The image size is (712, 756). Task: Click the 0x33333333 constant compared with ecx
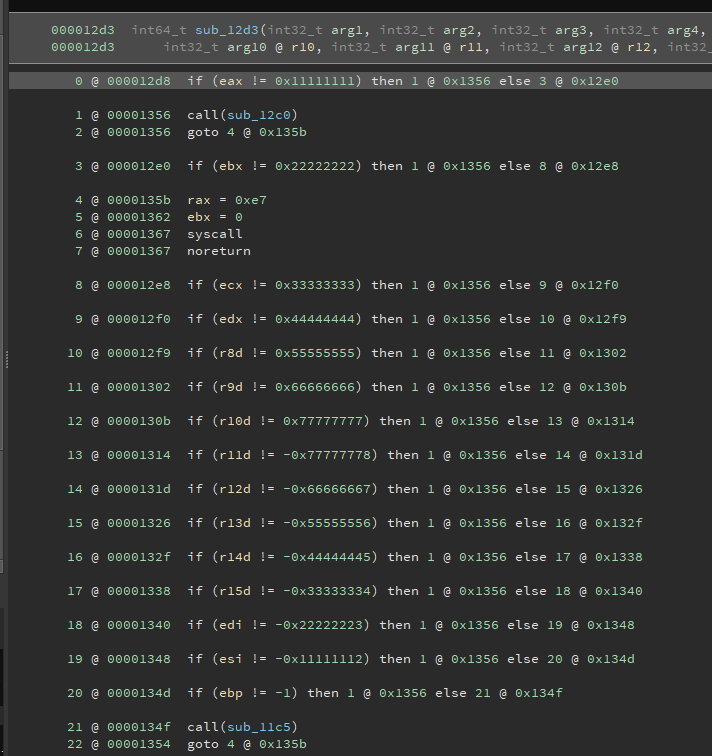(x=315, y=285)
